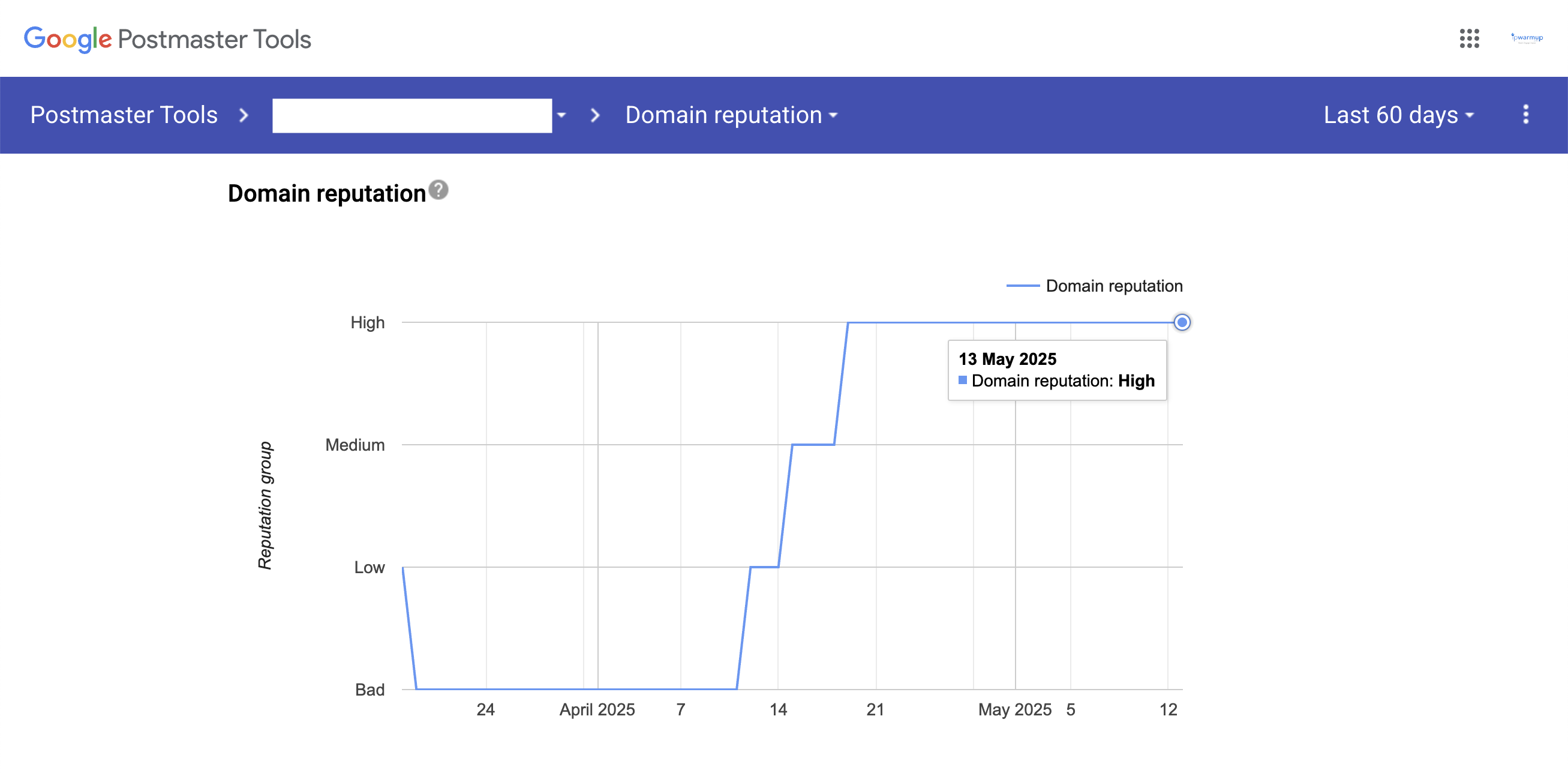The height and width of the screenshot is (773, 1568).
Task: Click the May 2025 axis label
Action: [1015, 709]
